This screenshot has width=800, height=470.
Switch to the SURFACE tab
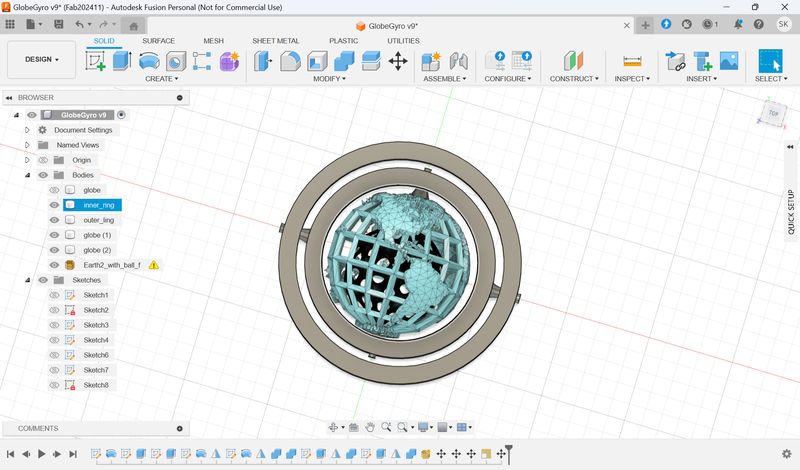[158, 41]
